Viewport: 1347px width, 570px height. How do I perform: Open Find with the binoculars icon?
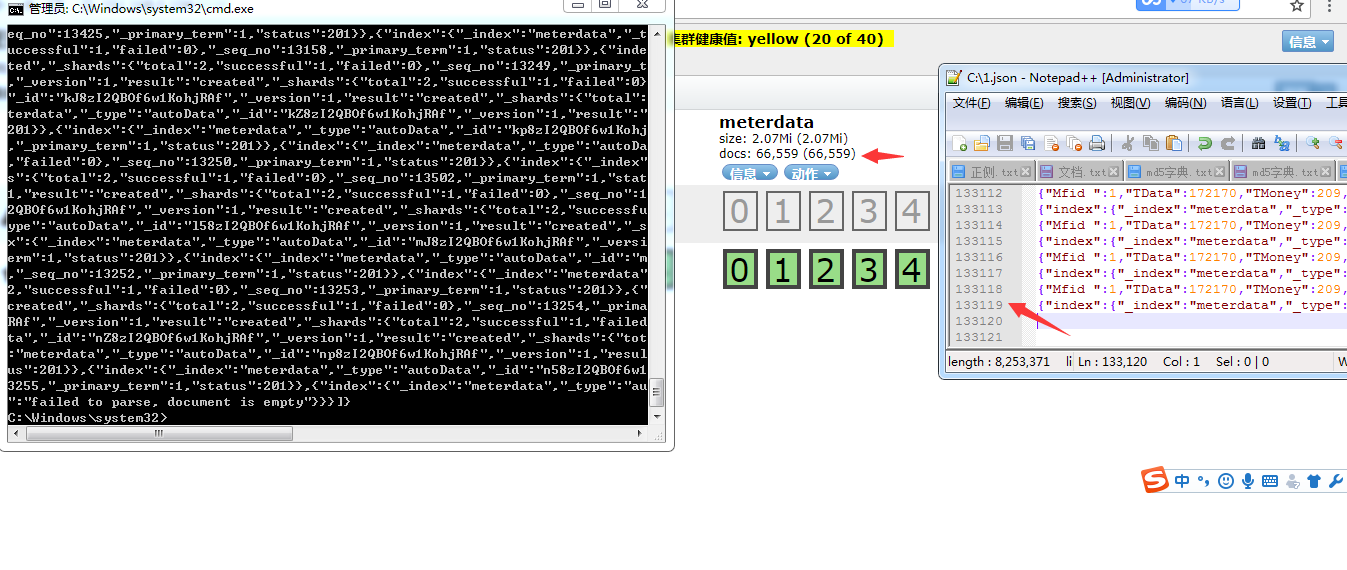[x=1258, y=143]
